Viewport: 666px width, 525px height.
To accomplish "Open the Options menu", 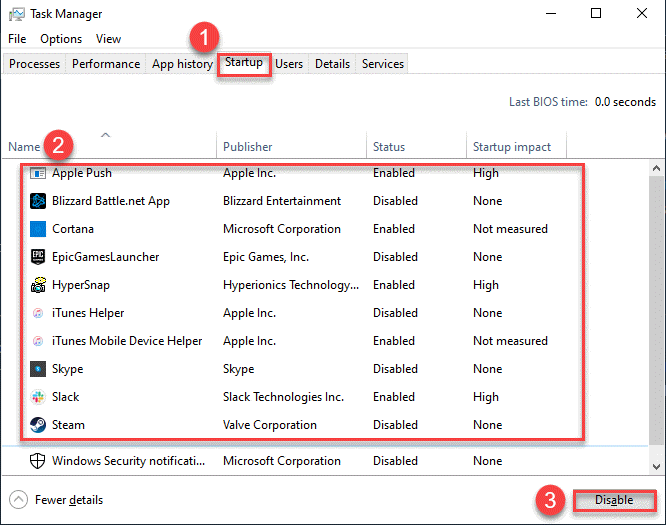I will pyautogui.click(x=61, y=39).
